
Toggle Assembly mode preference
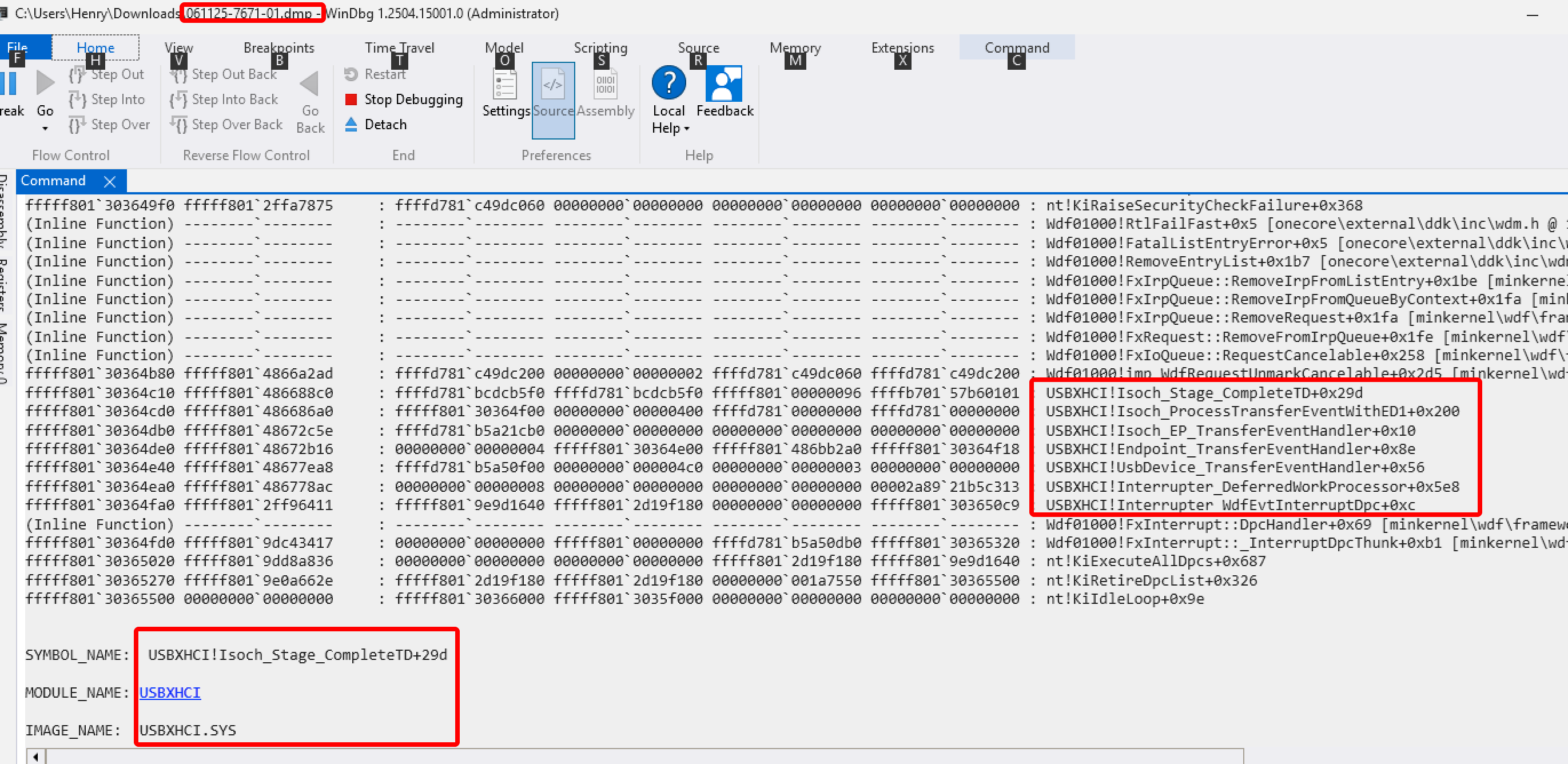605,85
